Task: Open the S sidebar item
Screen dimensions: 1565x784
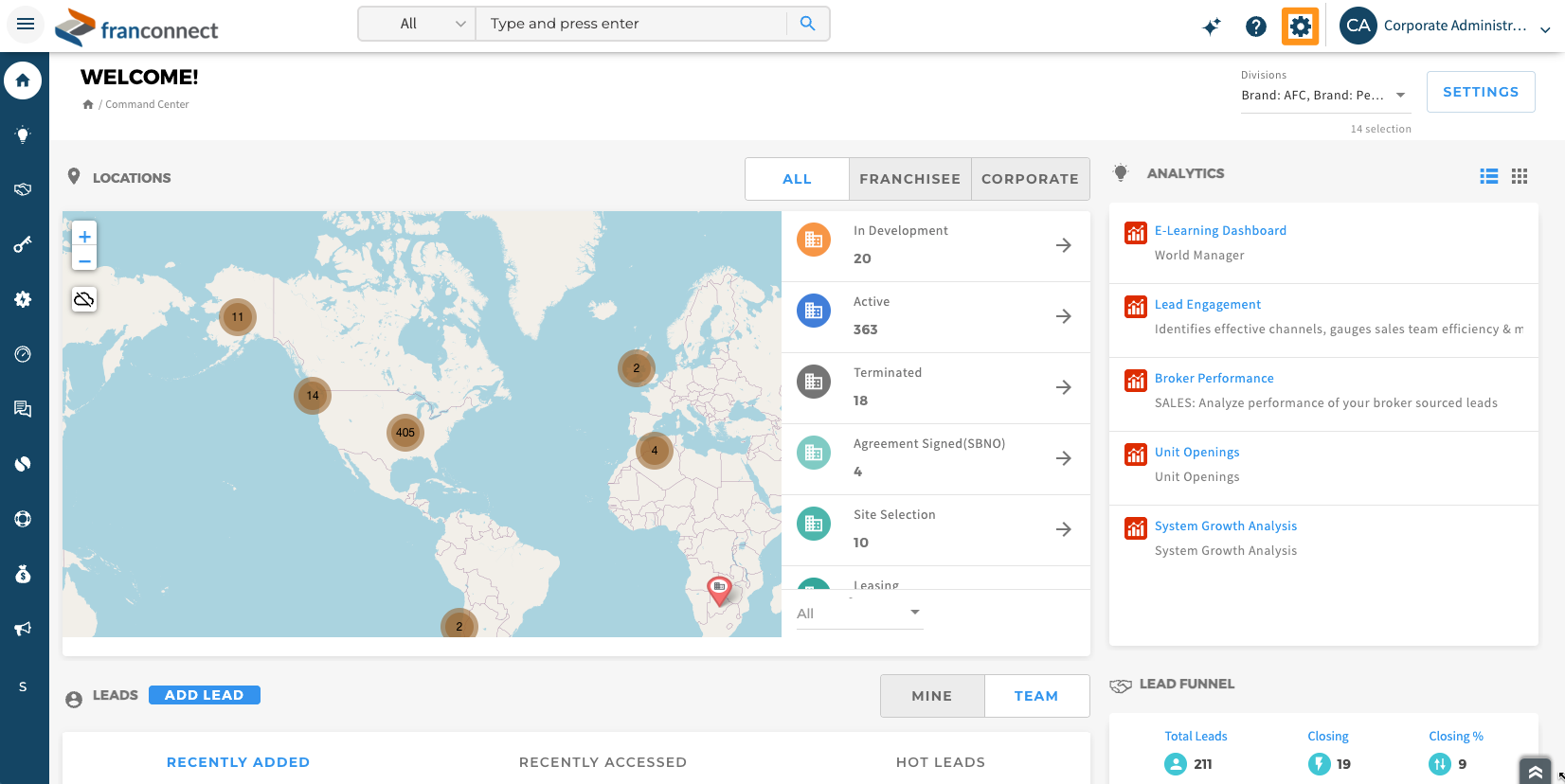Action: pyautogui.click(x=23, y=686)
